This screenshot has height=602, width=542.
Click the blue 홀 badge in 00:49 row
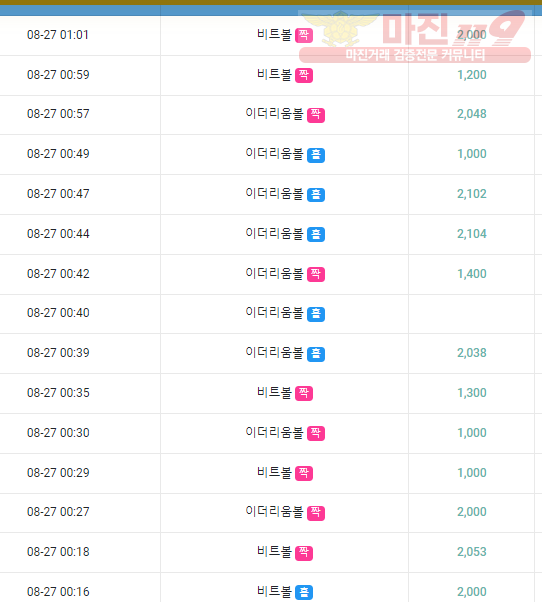point(316,155)
